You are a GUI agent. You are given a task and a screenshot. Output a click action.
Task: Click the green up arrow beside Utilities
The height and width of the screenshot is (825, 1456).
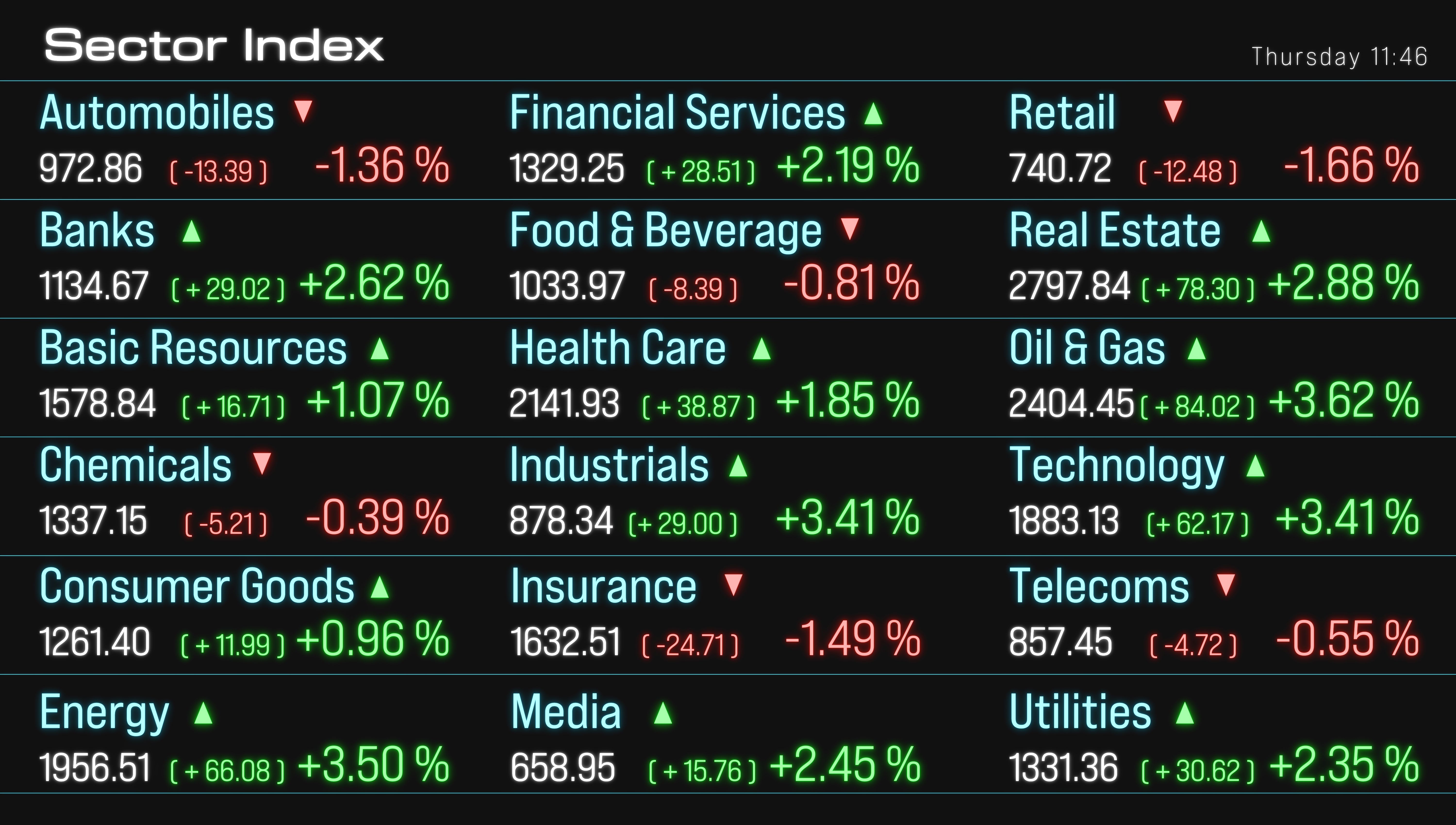pos(1185,713)
